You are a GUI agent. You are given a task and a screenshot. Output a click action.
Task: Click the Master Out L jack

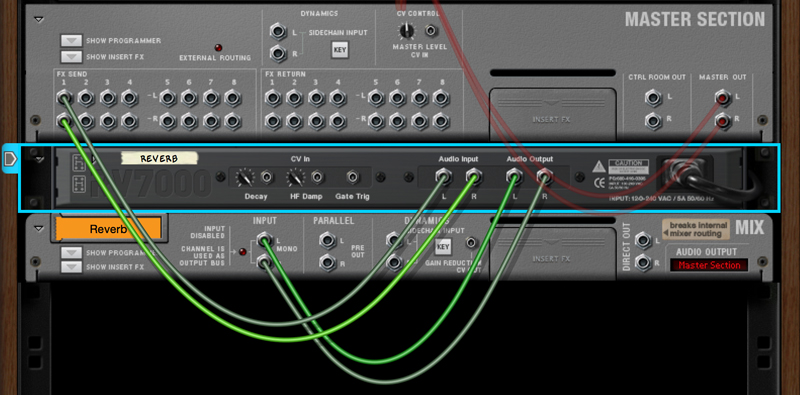point(722,97)
